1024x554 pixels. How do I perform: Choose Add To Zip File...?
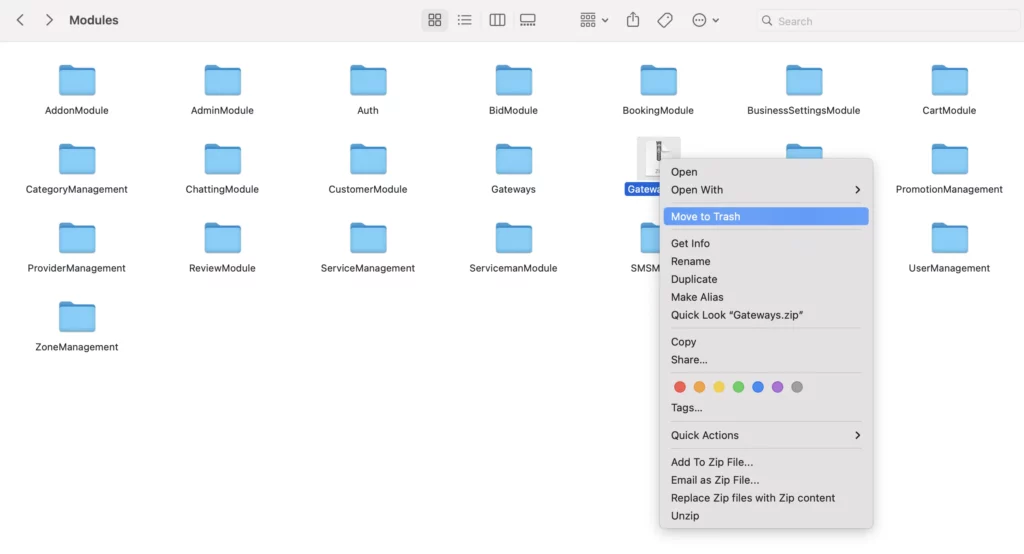tap(766, 462)
